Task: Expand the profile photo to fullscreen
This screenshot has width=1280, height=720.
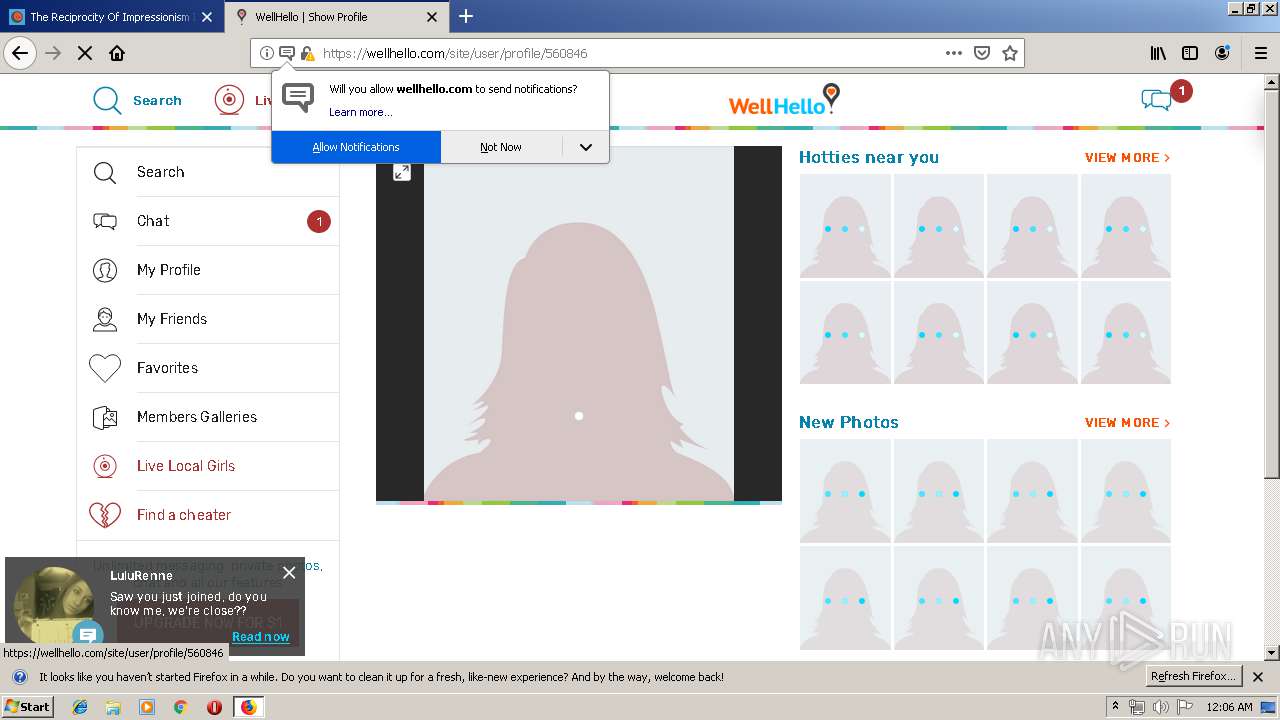Action: (402, 172)
